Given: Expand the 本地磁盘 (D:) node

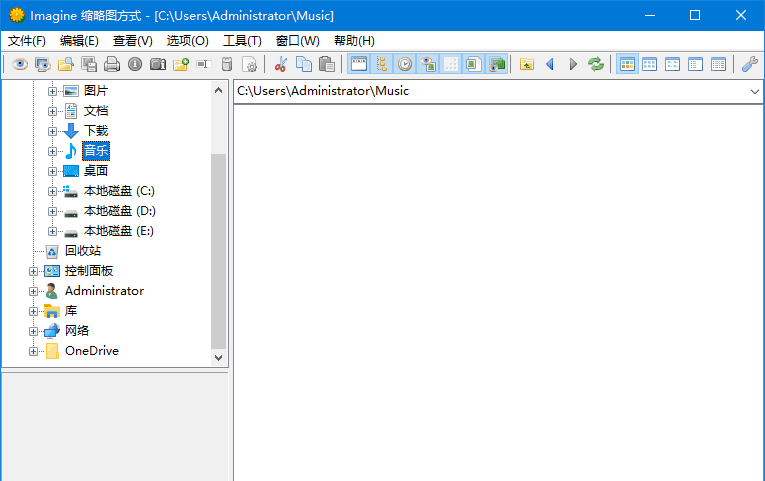Looking at the screenshot, I should point(52,211).
